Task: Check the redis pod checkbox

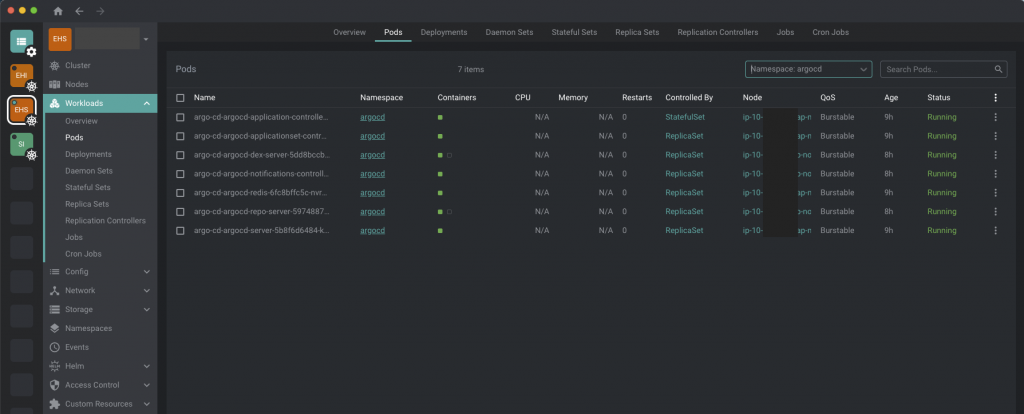Action: (x=180, y=193)
